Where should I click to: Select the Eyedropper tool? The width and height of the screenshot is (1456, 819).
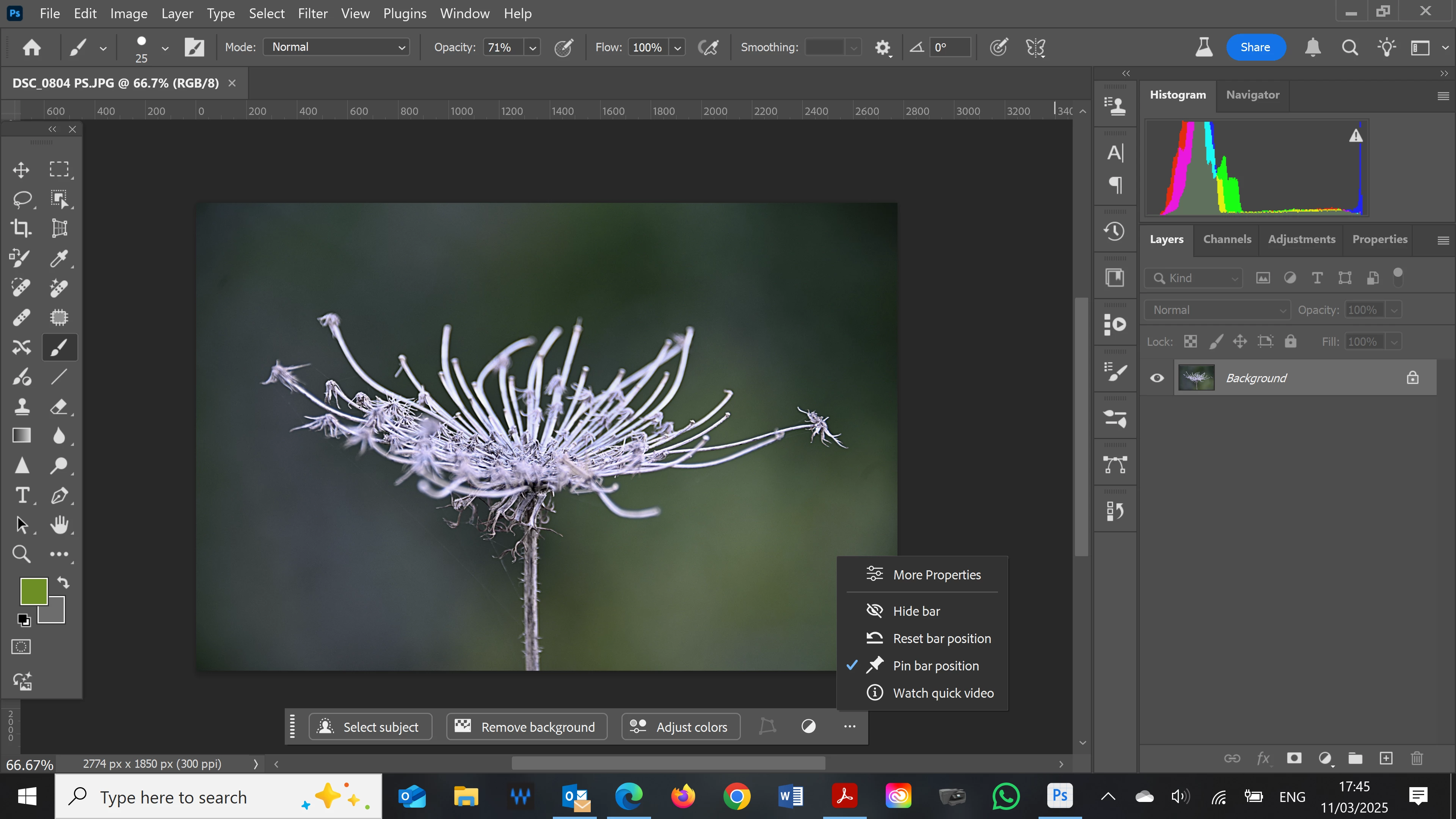(59, 258)
